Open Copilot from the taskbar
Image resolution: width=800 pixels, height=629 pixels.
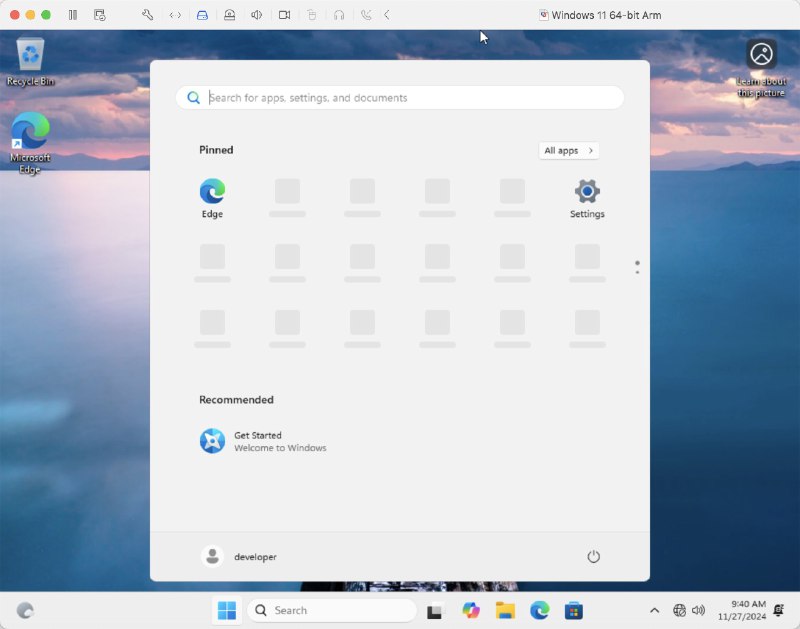(470, 610)
